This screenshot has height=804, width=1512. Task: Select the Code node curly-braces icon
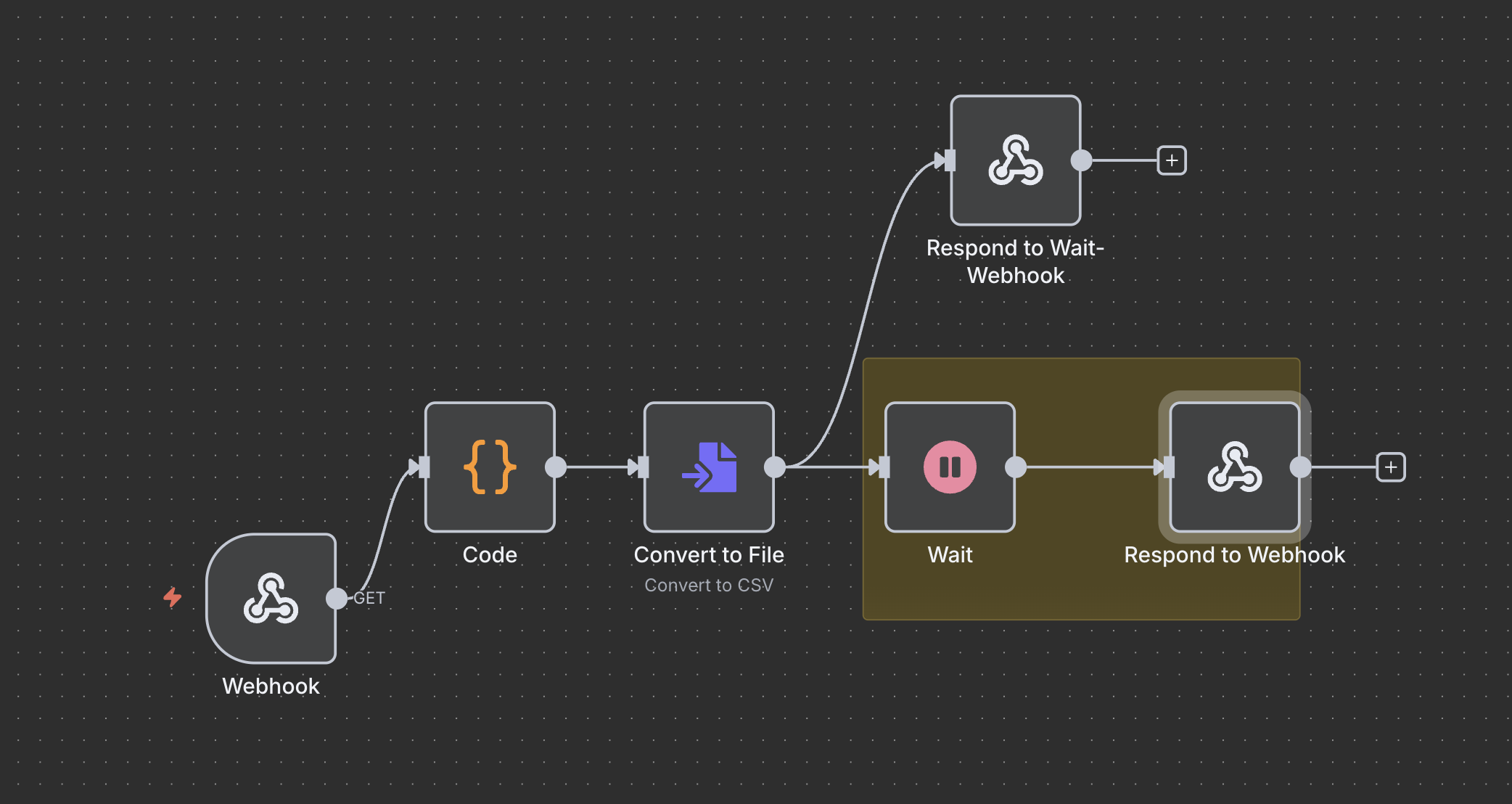coord(490,467)
